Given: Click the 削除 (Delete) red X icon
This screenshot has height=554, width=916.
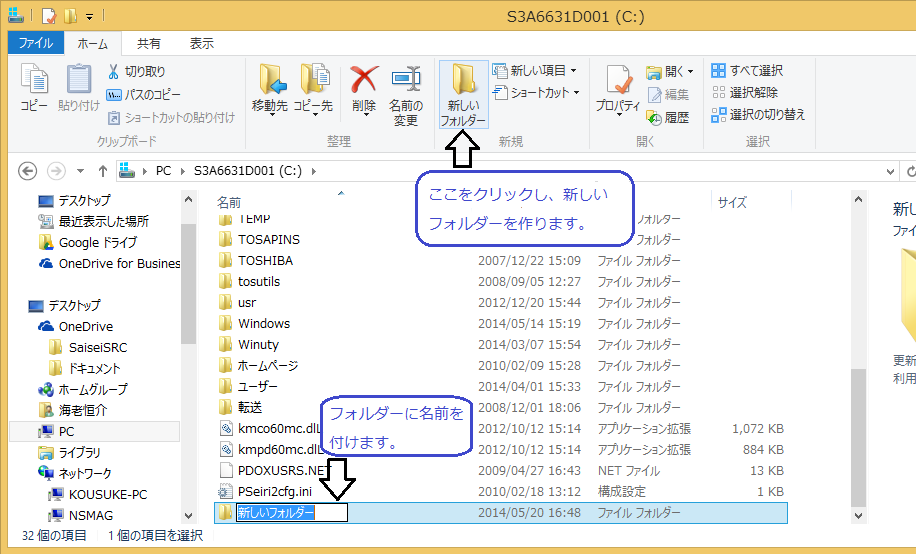Looking at the screenshot, I should pyautogui.click(x=364, y=90).
